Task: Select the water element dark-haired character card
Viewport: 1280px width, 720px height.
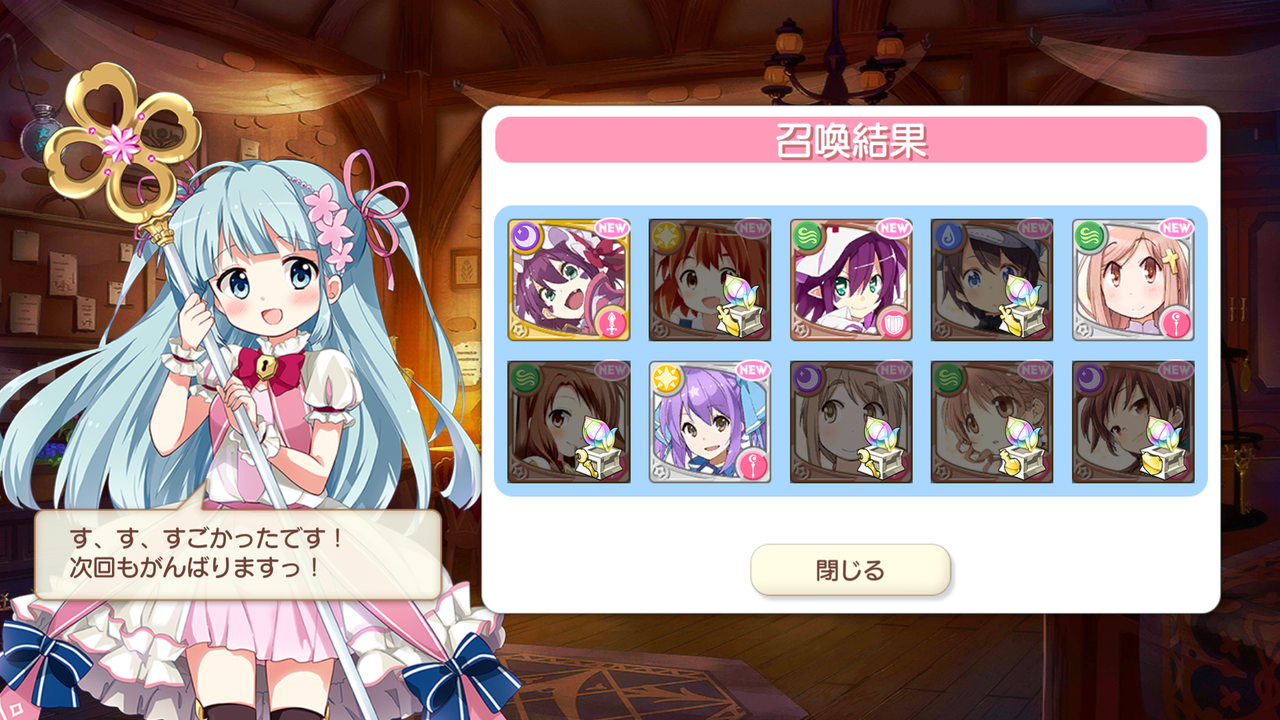Action: click(x=992, y=280)
